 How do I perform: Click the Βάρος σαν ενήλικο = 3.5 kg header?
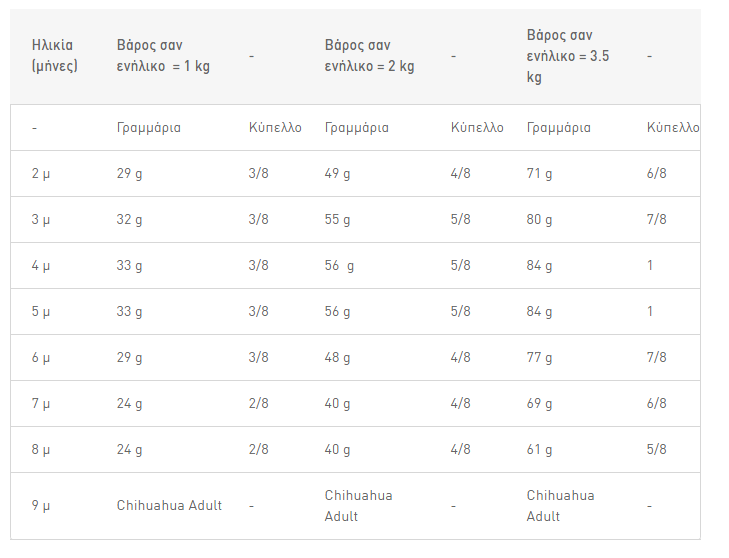[x=568, y=56]
